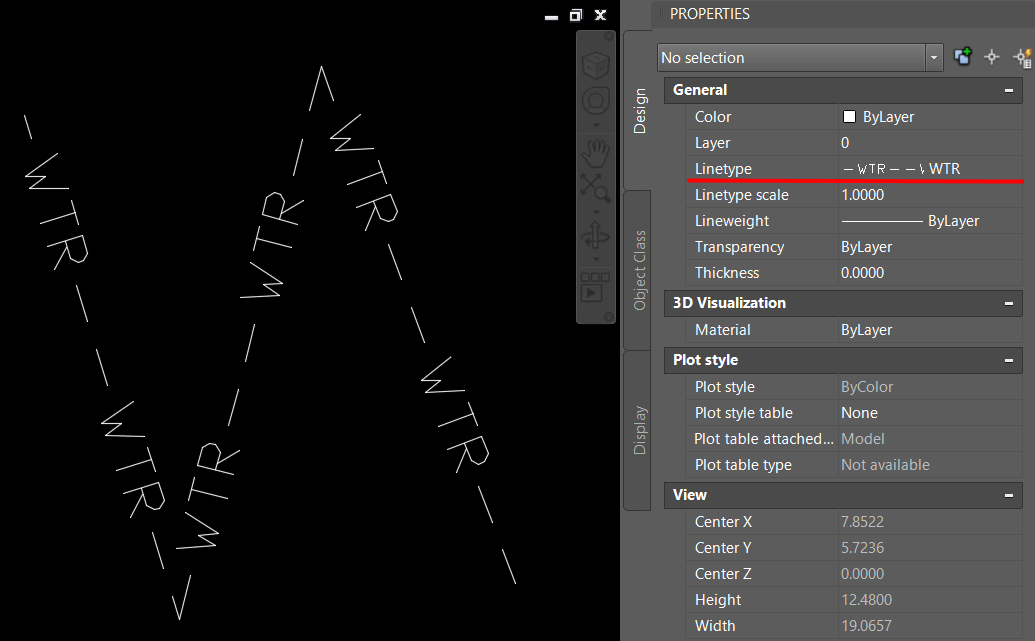1035x641 pixels.
Task: Open the Quick Select icon
Action: click(1022, 57)
